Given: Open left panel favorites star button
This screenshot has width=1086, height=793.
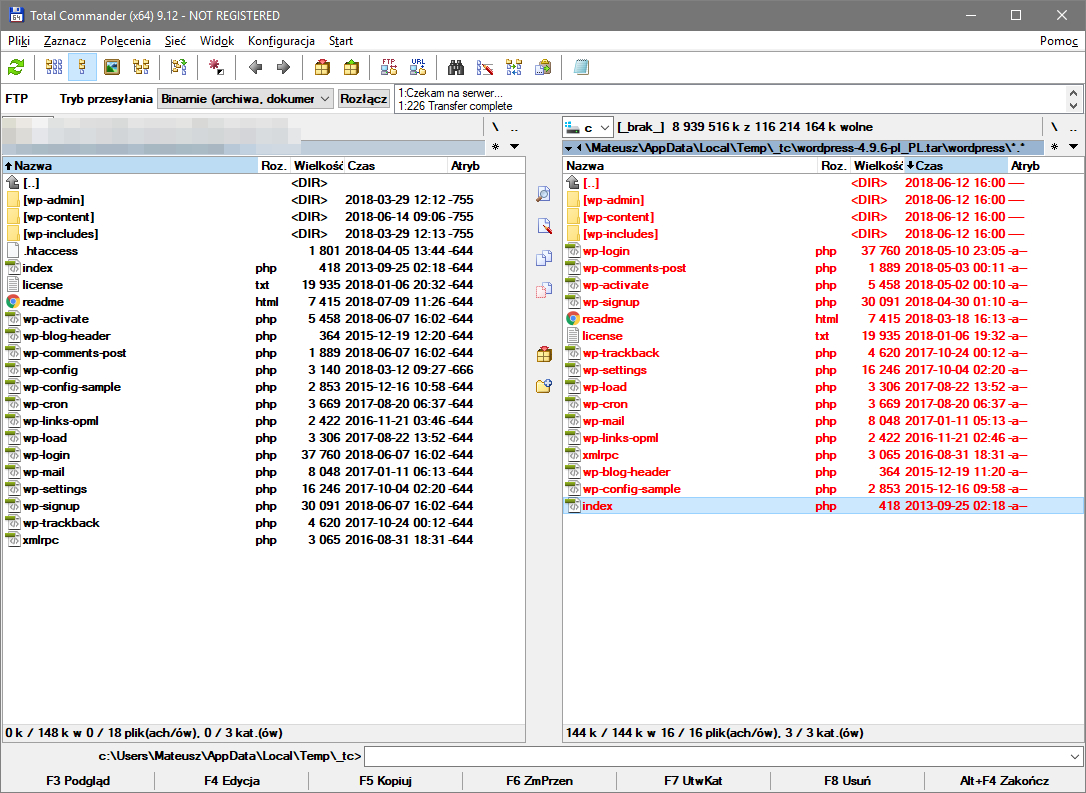Looking at the screenshot, I should click(x=495, y=146).
